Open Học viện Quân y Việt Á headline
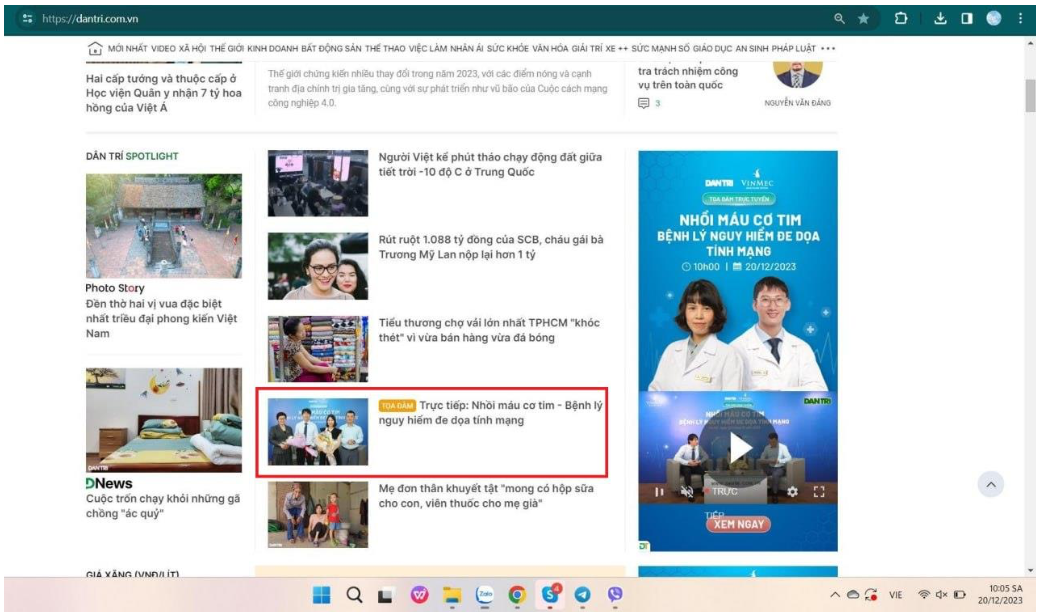Viewport: 1040px width, 612px height. click(164, 93)
